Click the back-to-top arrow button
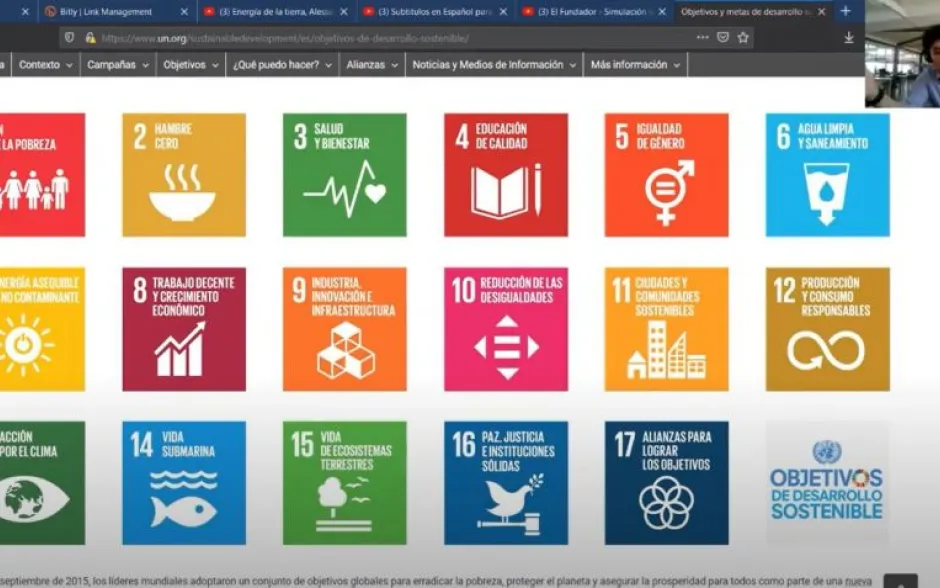Viewport: 940px width, 588px height. tap(900, 581)
